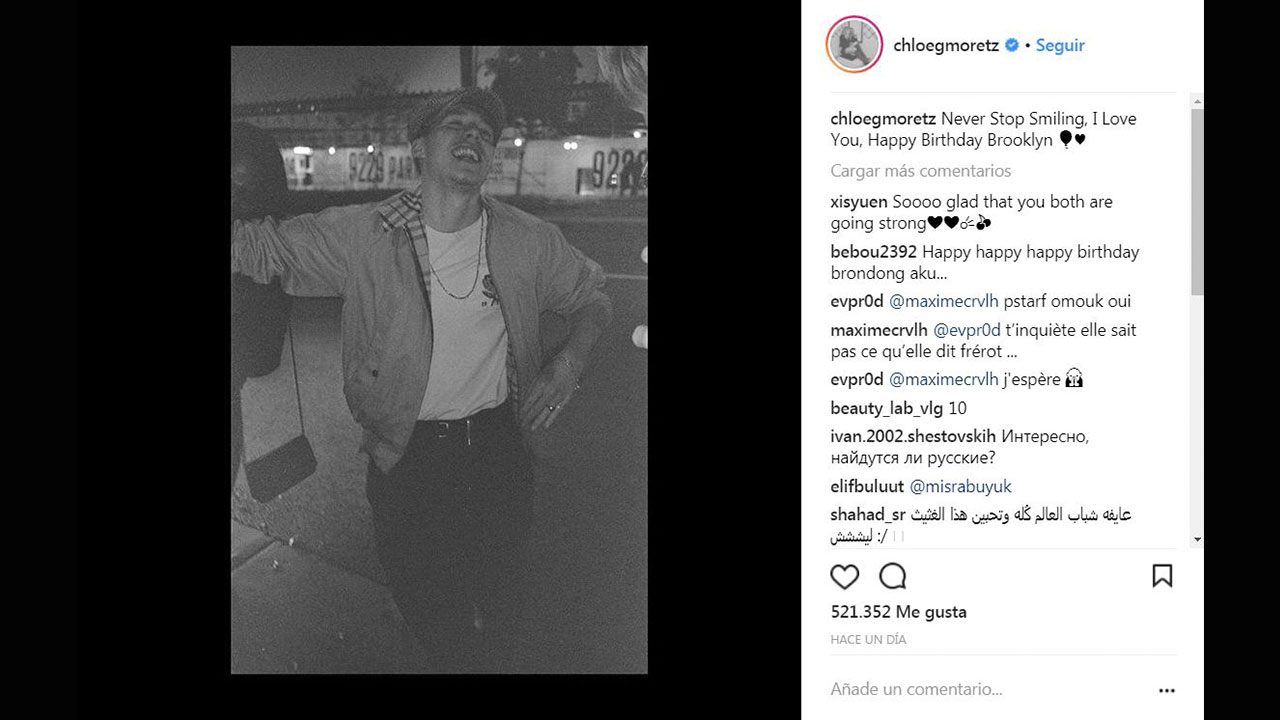Open the @misrabuyuk mention link

[960, 486]
